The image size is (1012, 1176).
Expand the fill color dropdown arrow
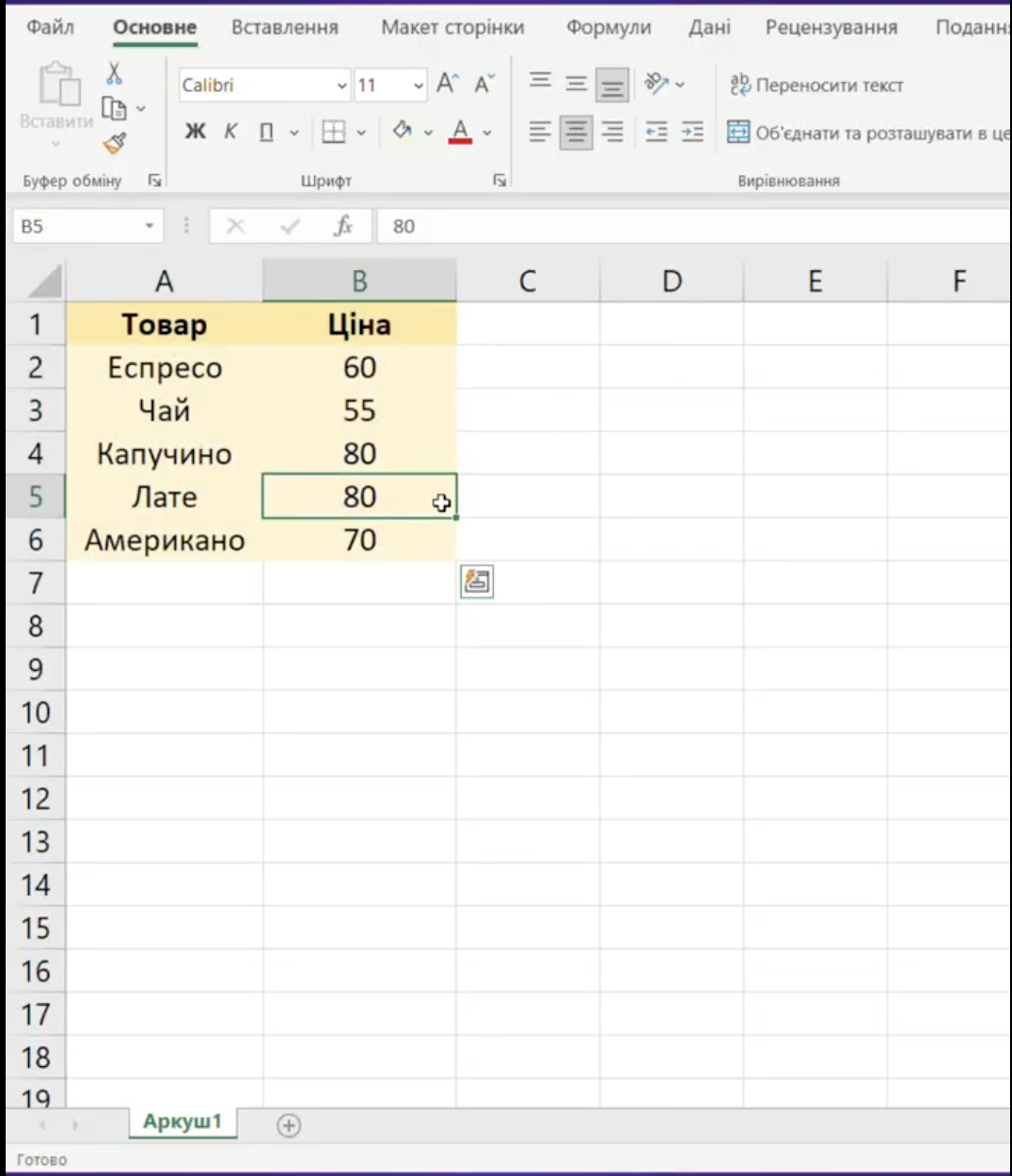(x=428, y=132)
